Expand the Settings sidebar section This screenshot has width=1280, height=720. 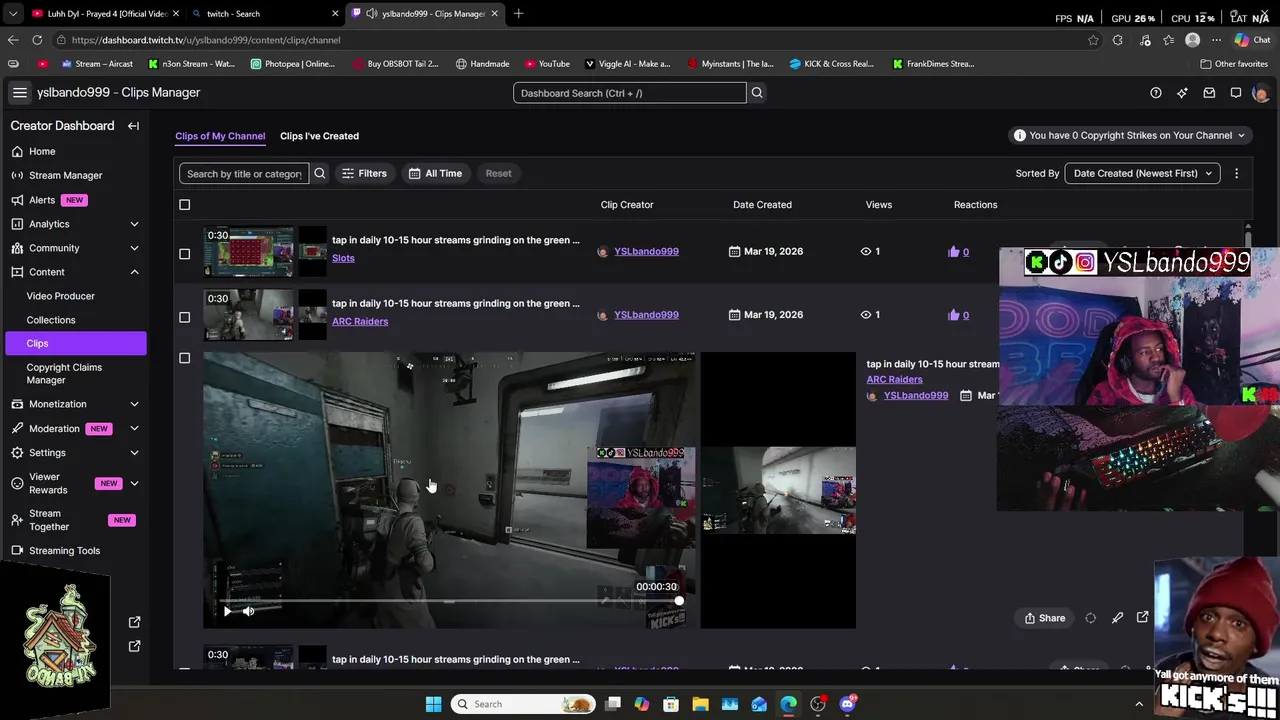[x=134, y=453]
